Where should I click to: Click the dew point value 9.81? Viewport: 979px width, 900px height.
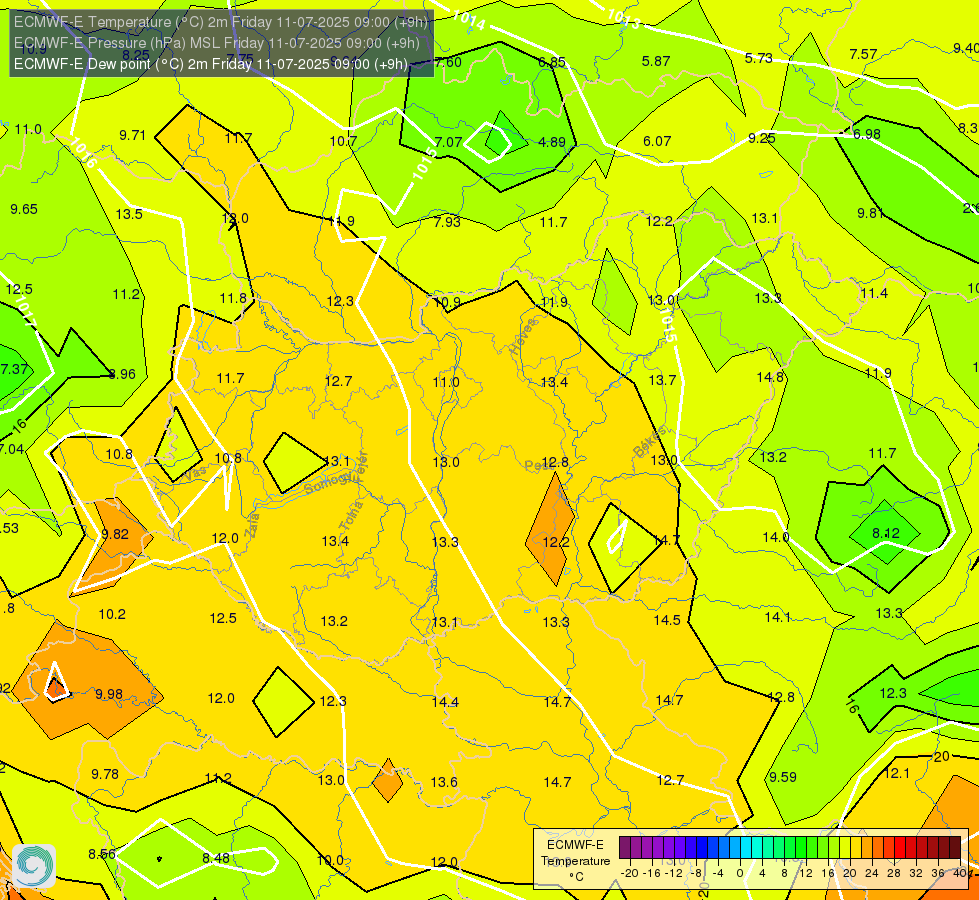coord(870,214)
